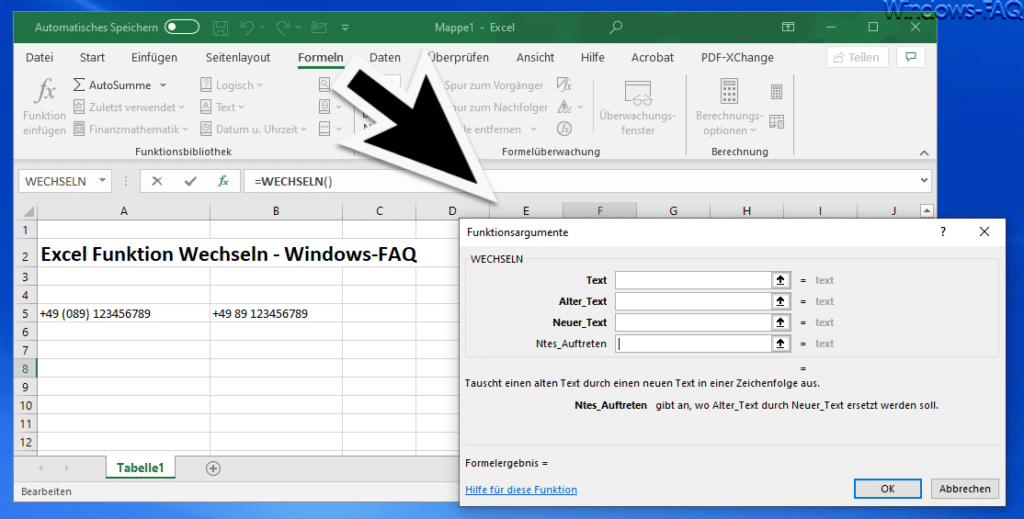Click the more functions book icon
Screen dimensions: 1024x519
click(x=325, y=129)
